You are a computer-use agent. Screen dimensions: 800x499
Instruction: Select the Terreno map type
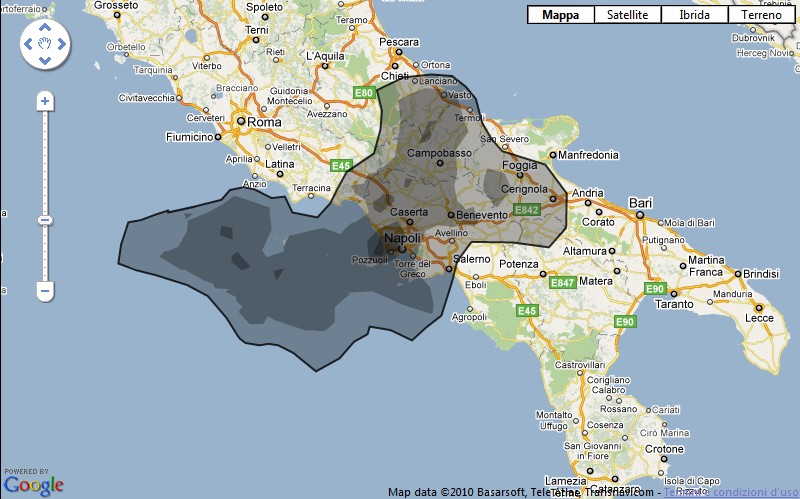[x=761, y=15]
